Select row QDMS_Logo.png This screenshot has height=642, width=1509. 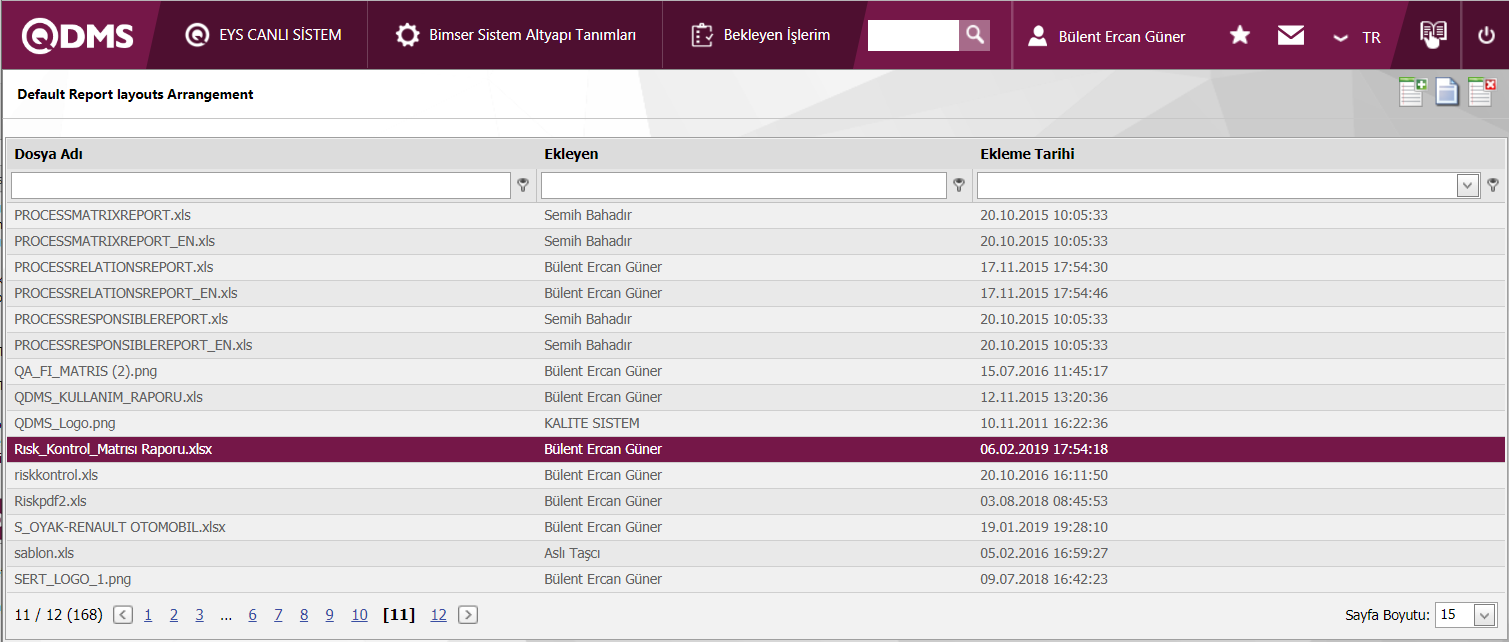755,423
